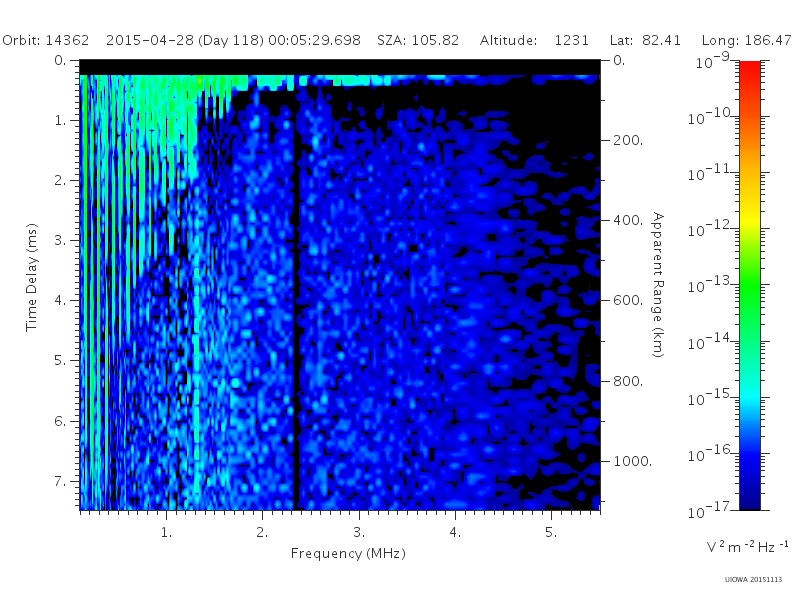
Task: Click the SZA: 105.82 value
Action: pyautogui.click(x=418, y=40)
